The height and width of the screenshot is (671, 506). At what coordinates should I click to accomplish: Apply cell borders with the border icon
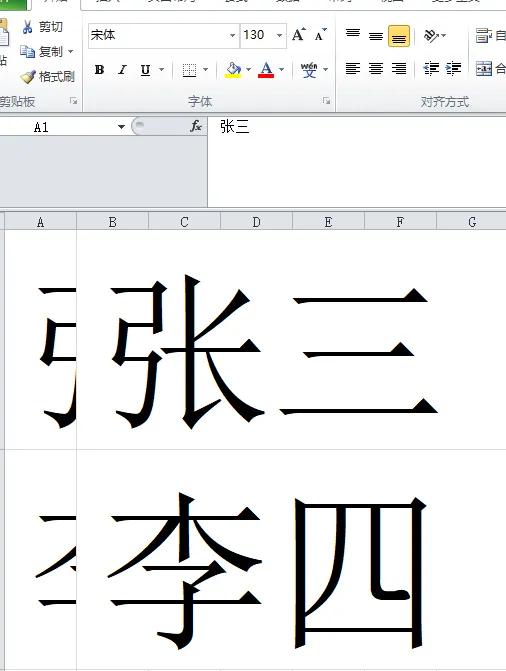(189, 70)
